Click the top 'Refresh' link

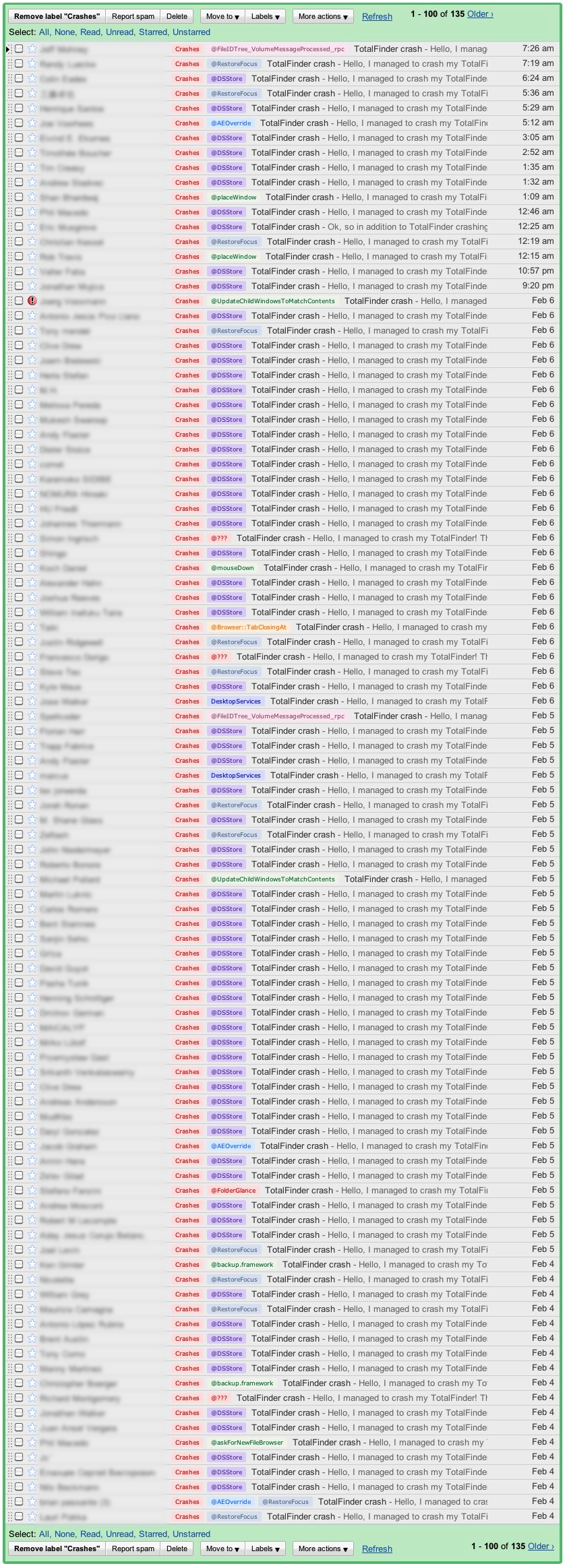click(x=377, y=17)
